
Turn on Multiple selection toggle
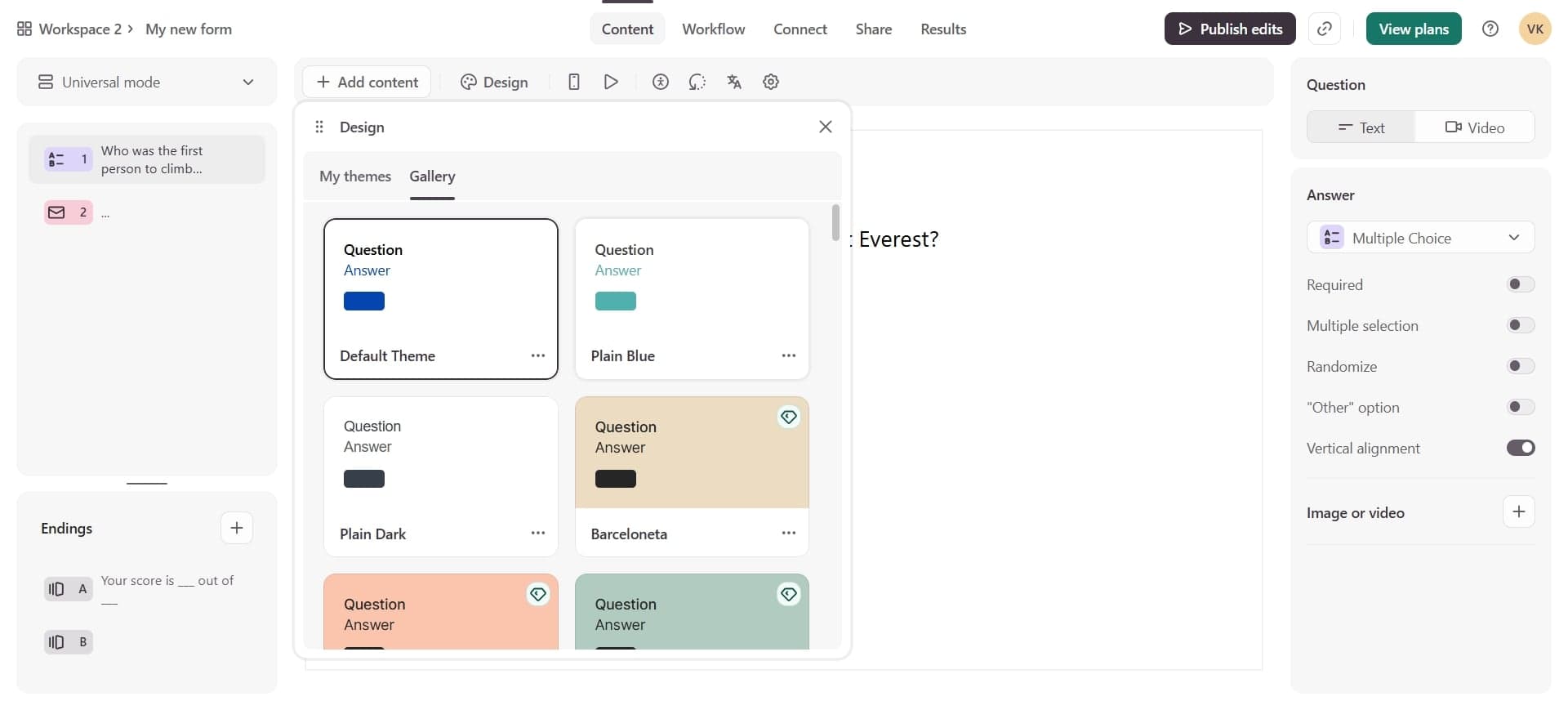tap(1520, 325)
